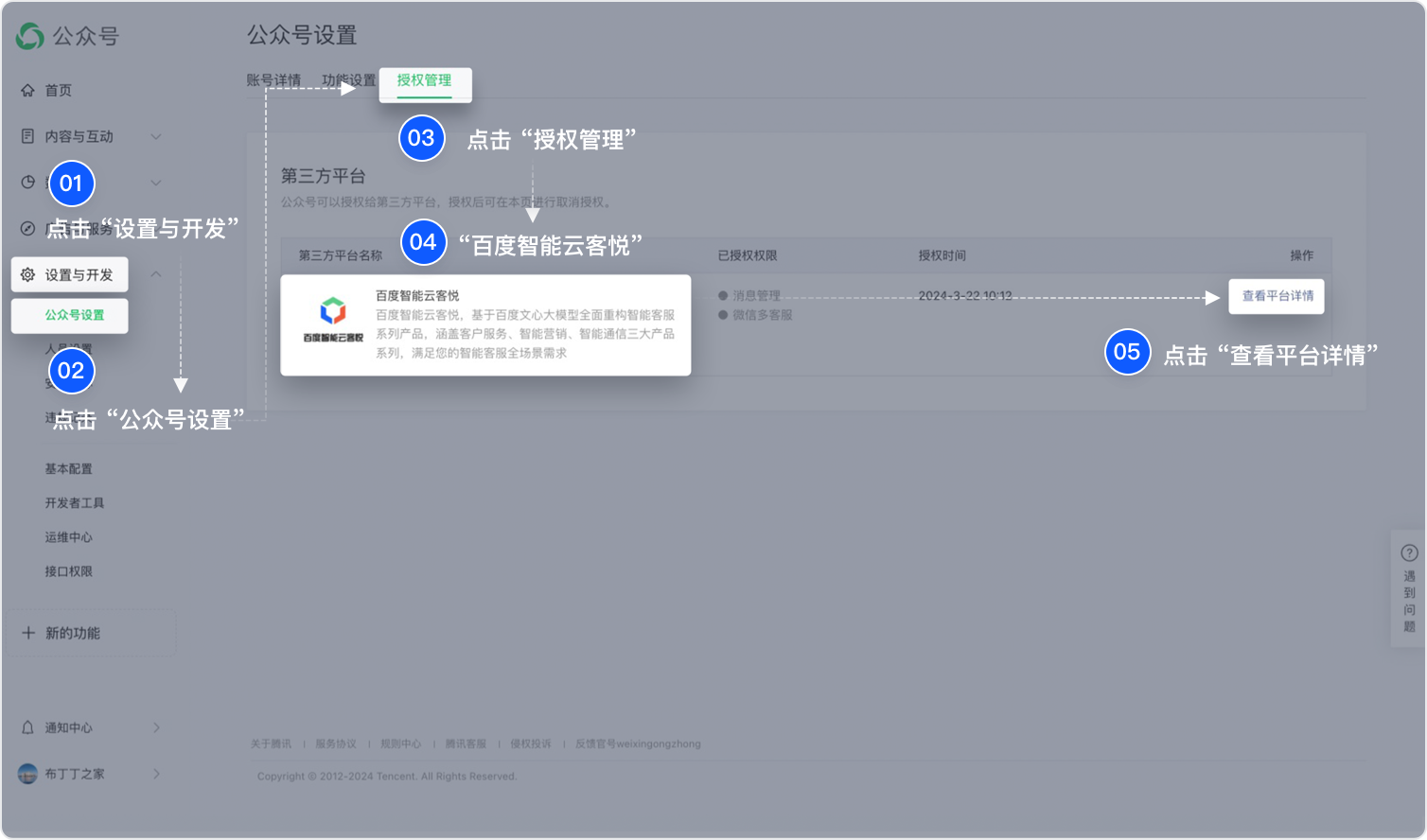1427x840 pixels.
Task: Click the 关于腾讯 footer link
Action: (271, 744)
